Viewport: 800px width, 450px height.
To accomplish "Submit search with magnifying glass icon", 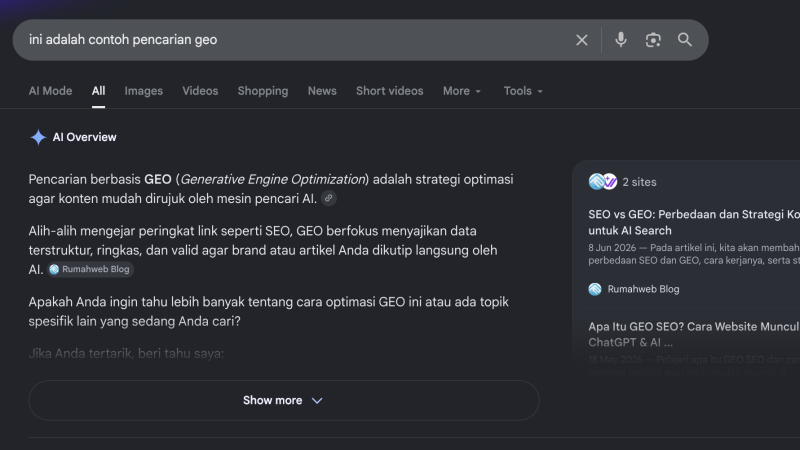I will coord(685,40).
